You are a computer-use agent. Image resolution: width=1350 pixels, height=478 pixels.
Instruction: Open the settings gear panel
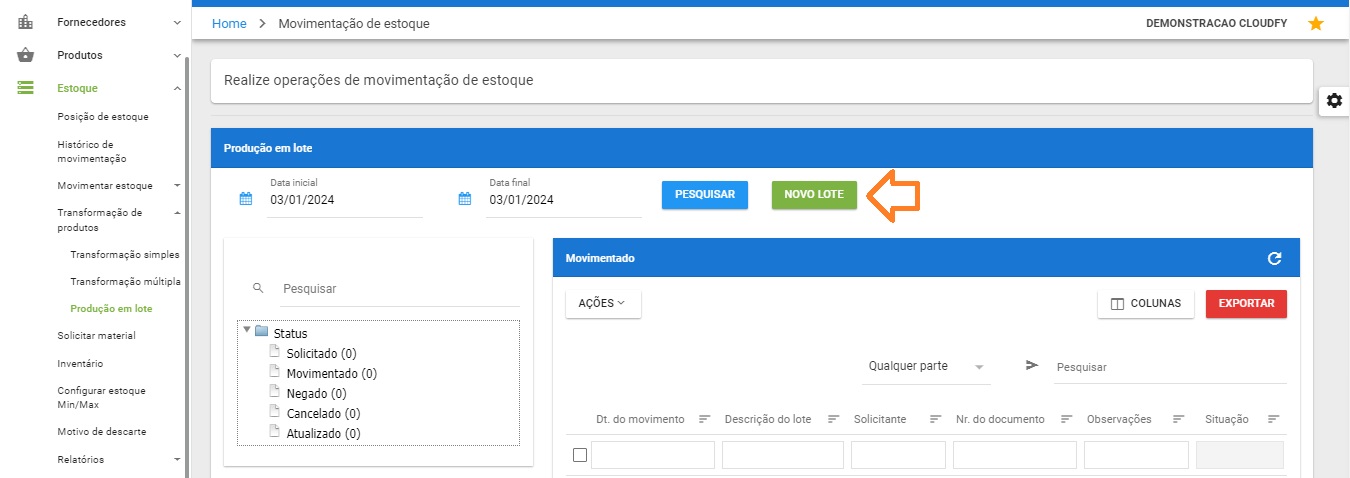coord(1334,101)
